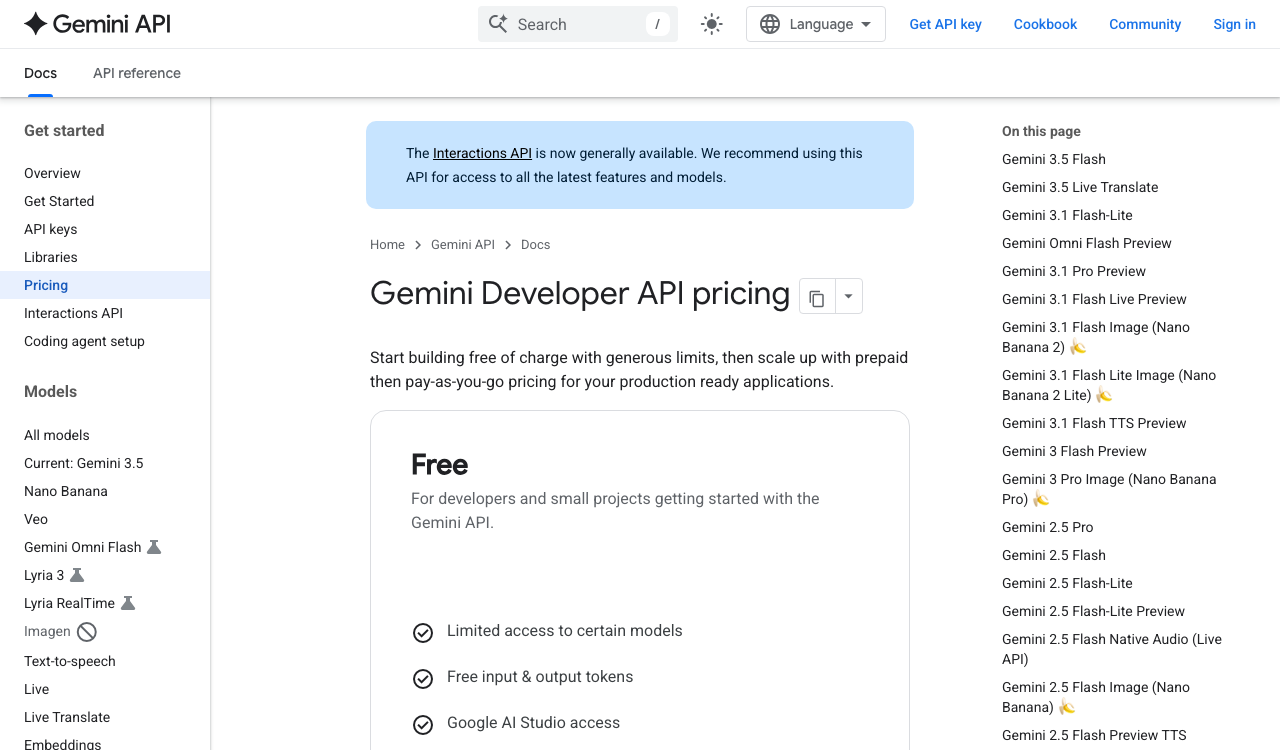This screenshot has height=750, width=1280.
Task: Click the search magnifier icon
Action: click(x=497, y=24)
